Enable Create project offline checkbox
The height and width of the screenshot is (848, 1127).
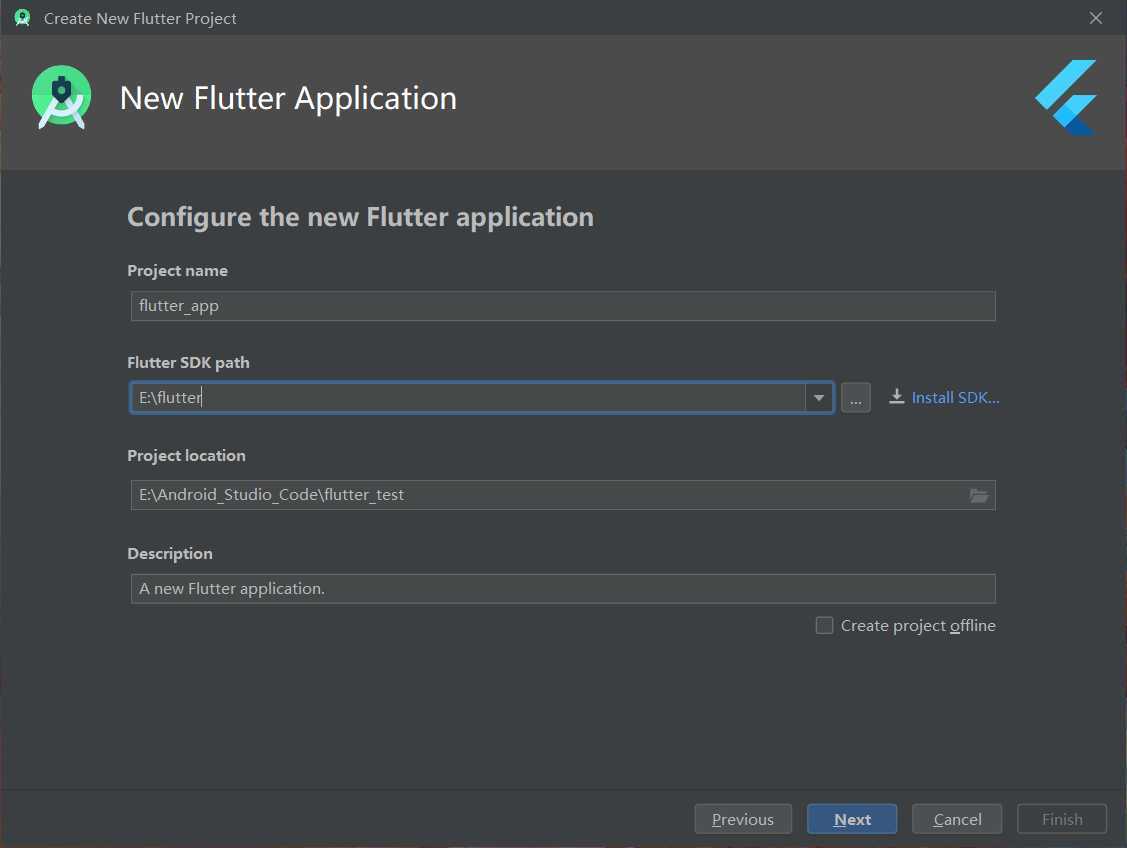[824, 625]
